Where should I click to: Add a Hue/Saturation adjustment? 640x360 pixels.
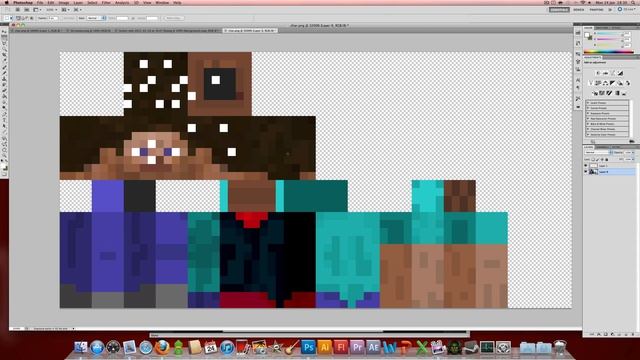tap(598, 82)
